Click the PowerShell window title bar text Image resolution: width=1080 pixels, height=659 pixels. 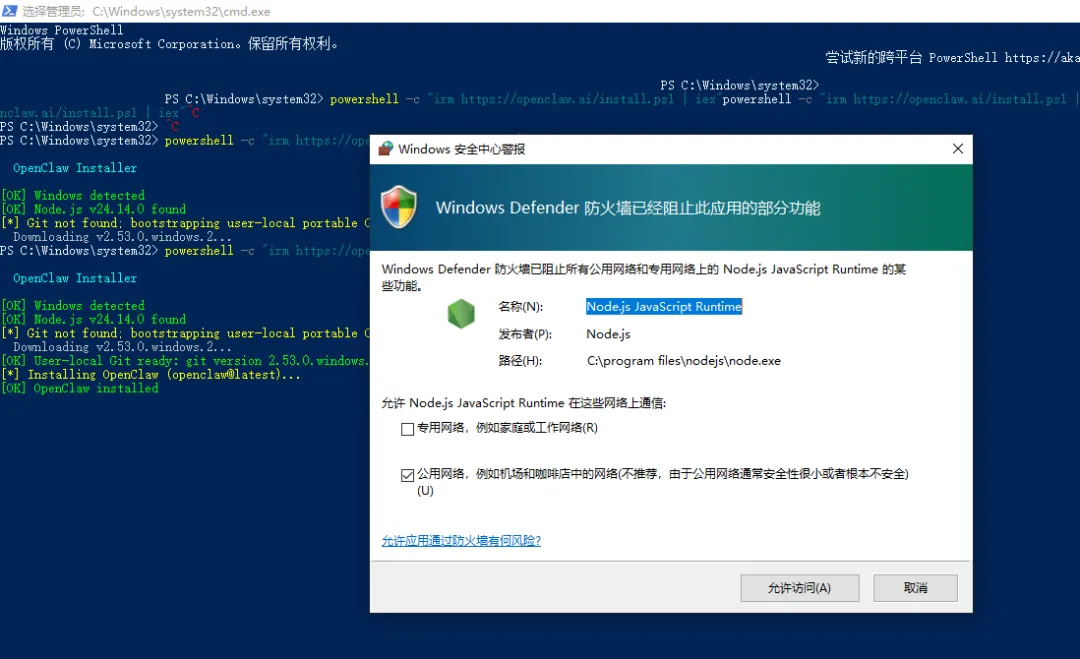[x=146, y=12]
